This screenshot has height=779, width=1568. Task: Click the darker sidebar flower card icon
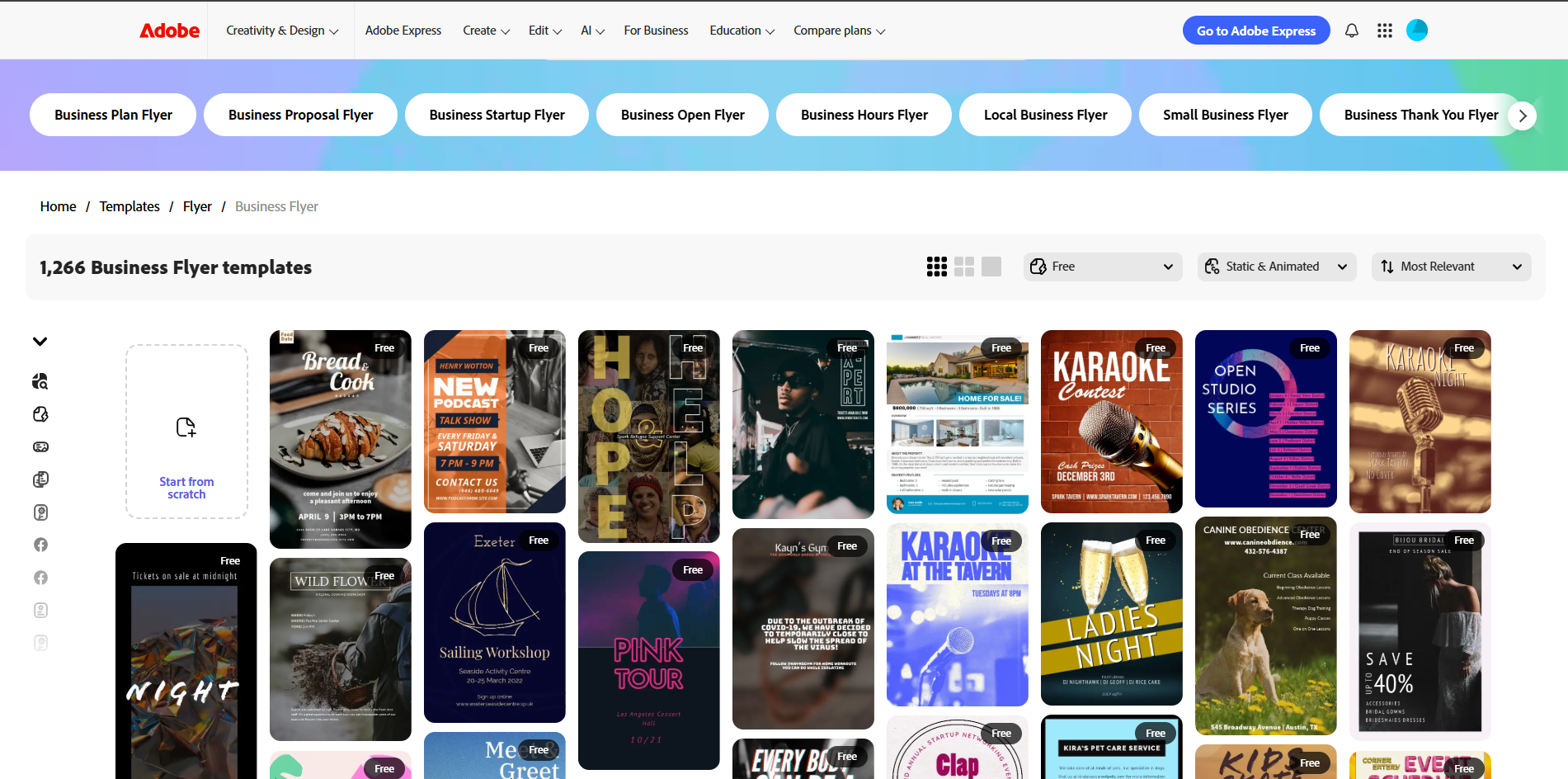(40, 512)
